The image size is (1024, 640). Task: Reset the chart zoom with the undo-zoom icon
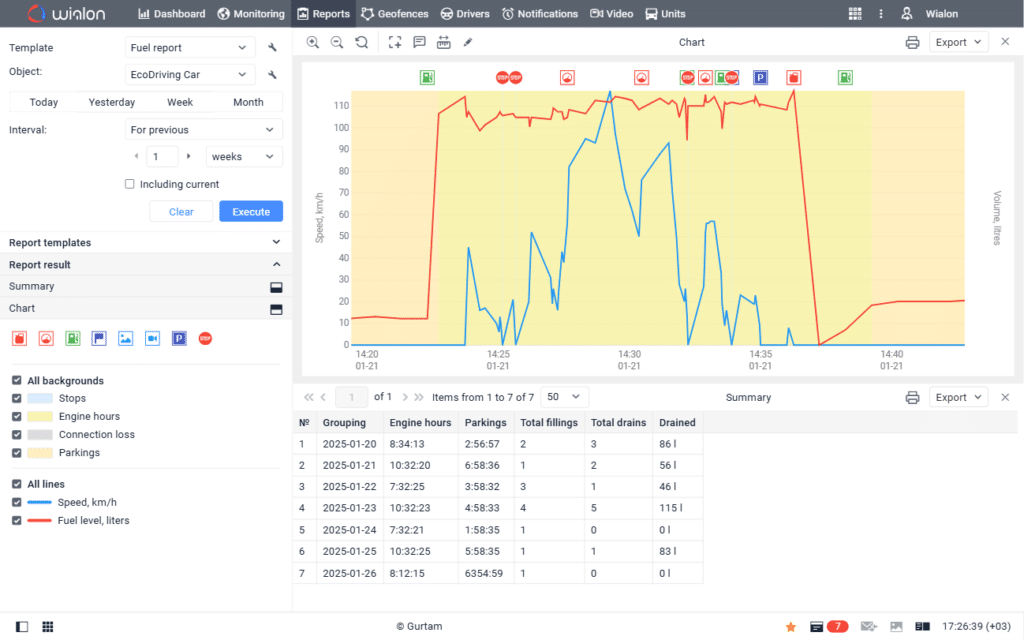[x=362, y=42]
